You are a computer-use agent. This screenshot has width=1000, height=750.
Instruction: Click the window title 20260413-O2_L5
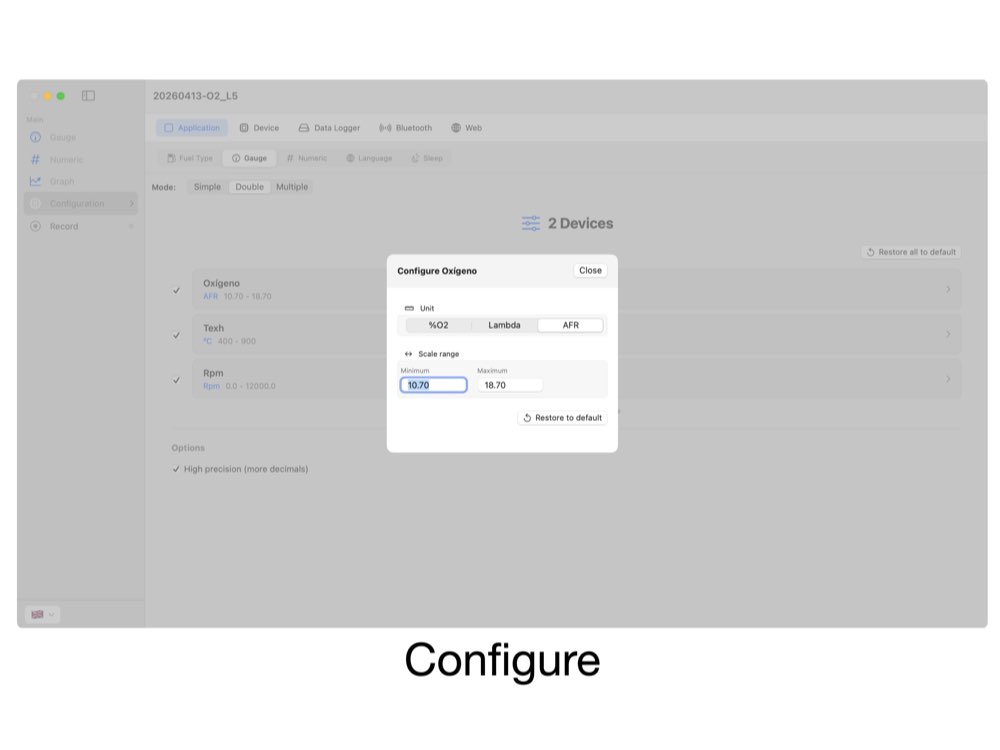pyautogui.click(x=195, y=96)
